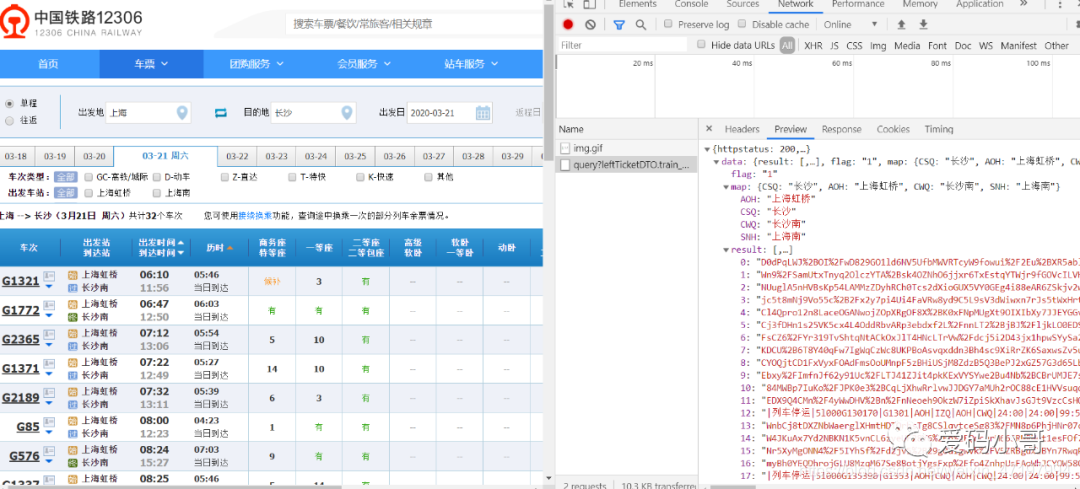Switch to the Timing tab

click(x=939, y=129)
